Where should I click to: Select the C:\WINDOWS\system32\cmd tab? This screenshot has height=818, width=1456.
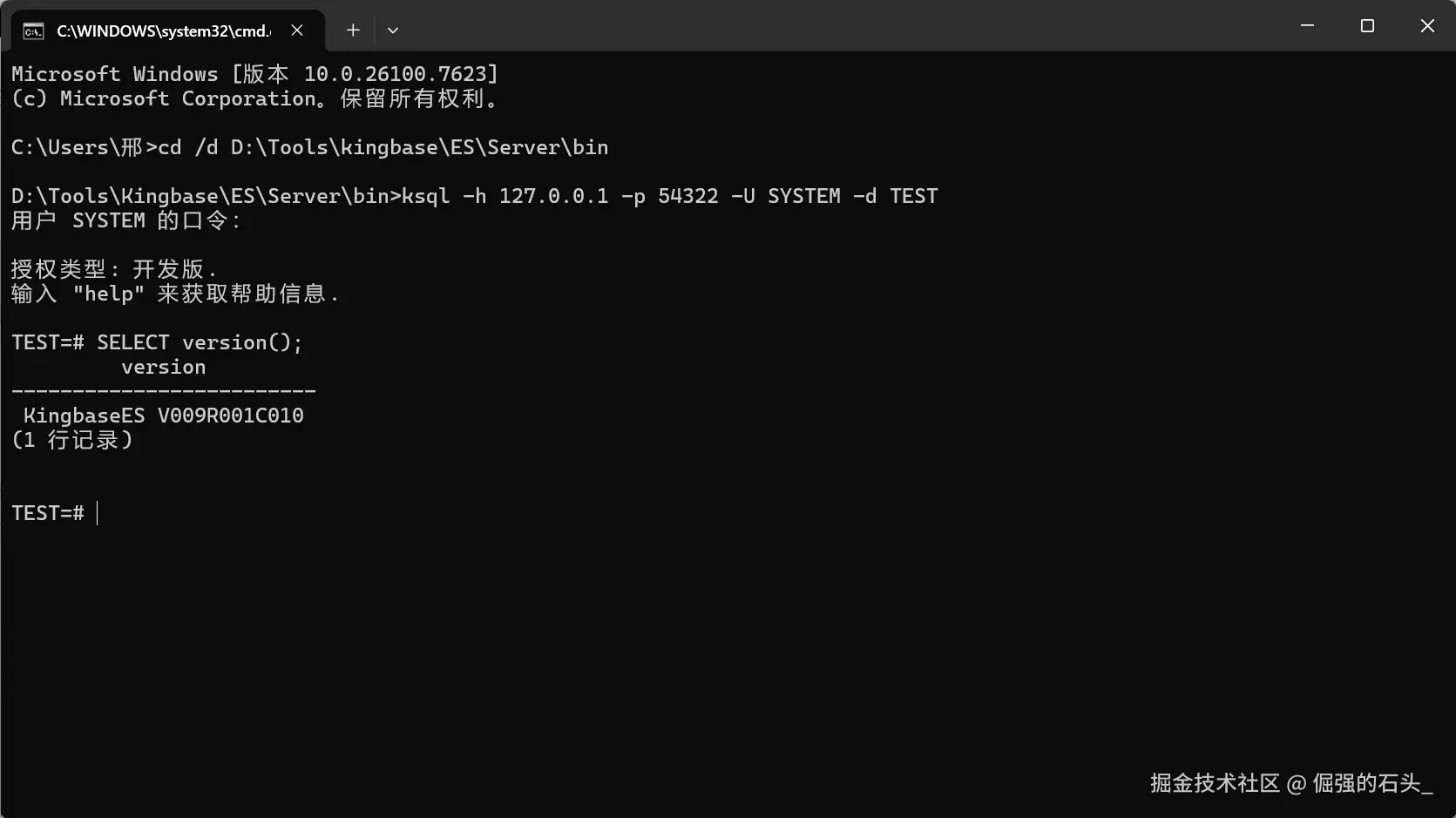(163, 31)
